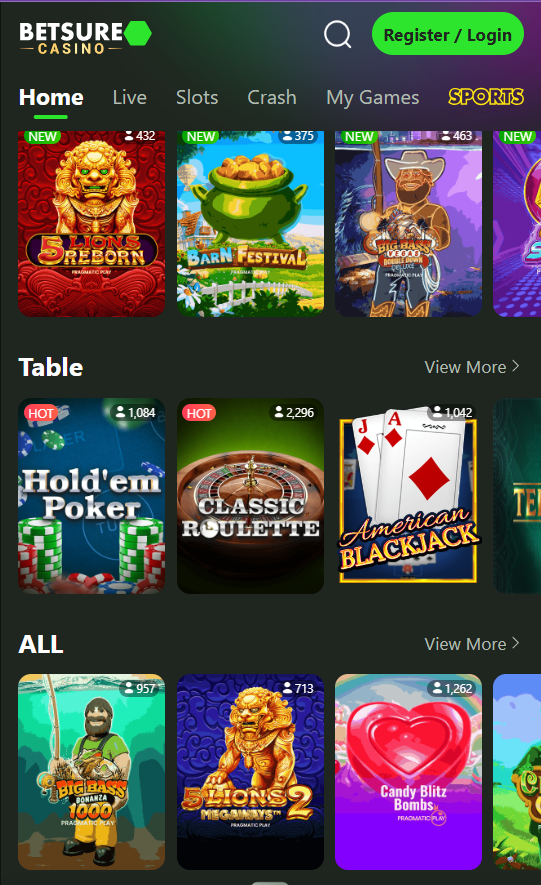Launch 5 Lions Megaways 2 game

pyautogui.click(x=250, y=772)
